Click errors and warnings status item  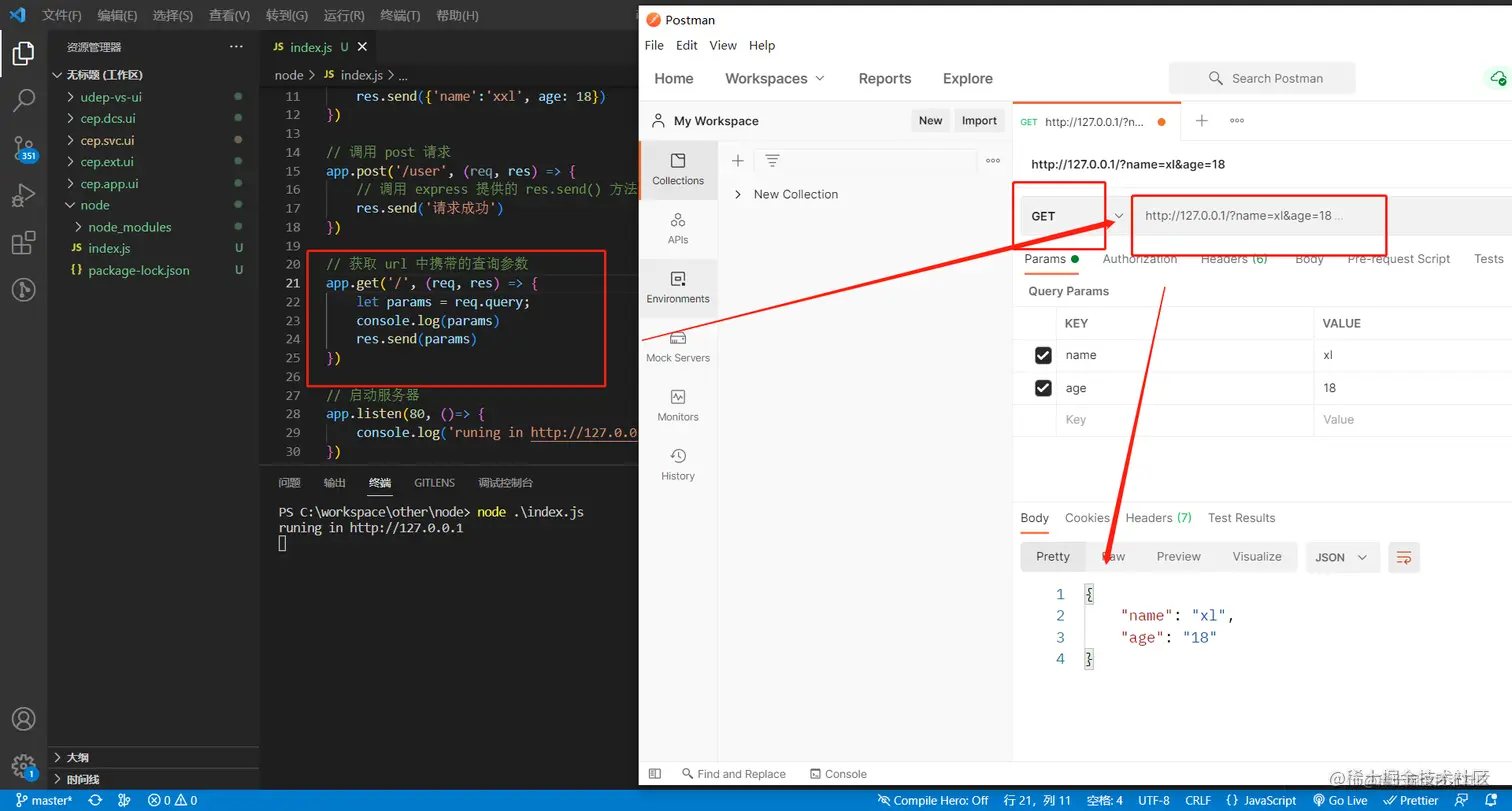click(x=172, y=800)
